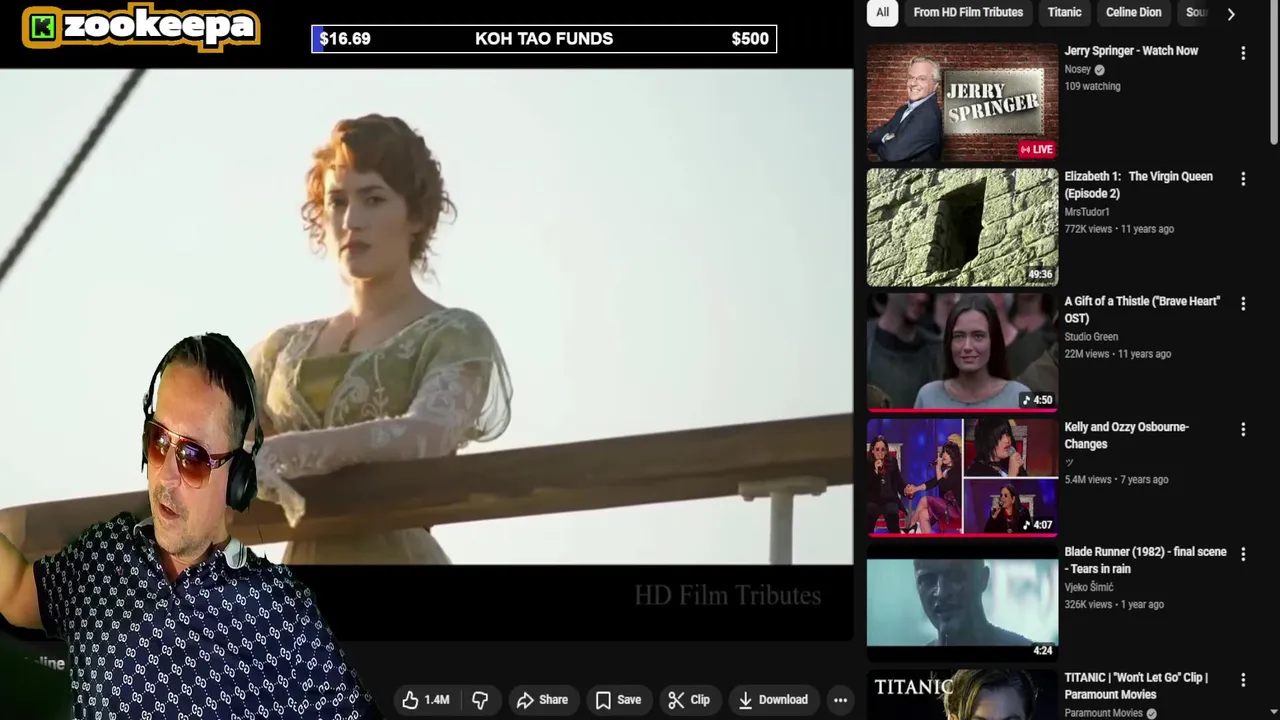
Task: Open Jerry Springer - Watch Now title
Action: click(x=1131, y=51)
